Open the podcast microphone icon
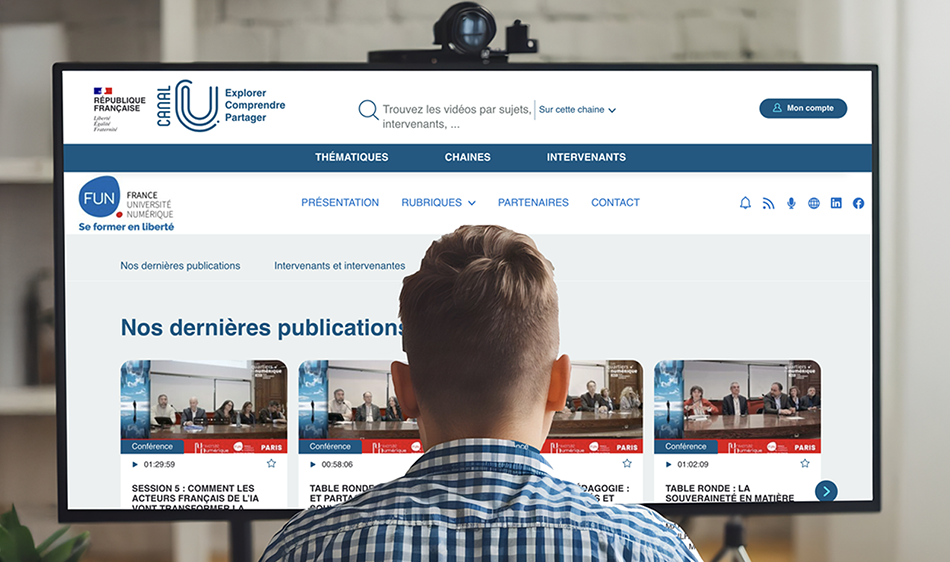Viewport: 950px width, 562px height. click(x=791, y=203)
